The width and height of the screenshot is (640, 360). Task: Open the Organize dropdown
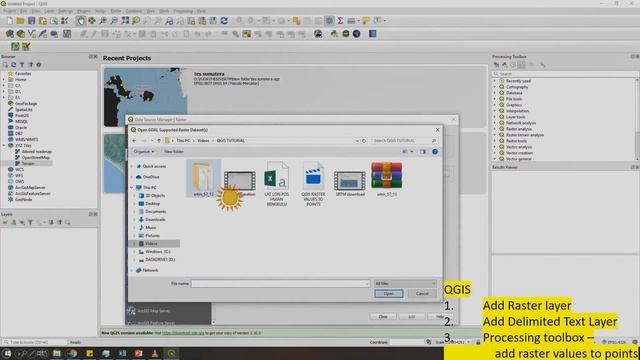coord(144,152)
